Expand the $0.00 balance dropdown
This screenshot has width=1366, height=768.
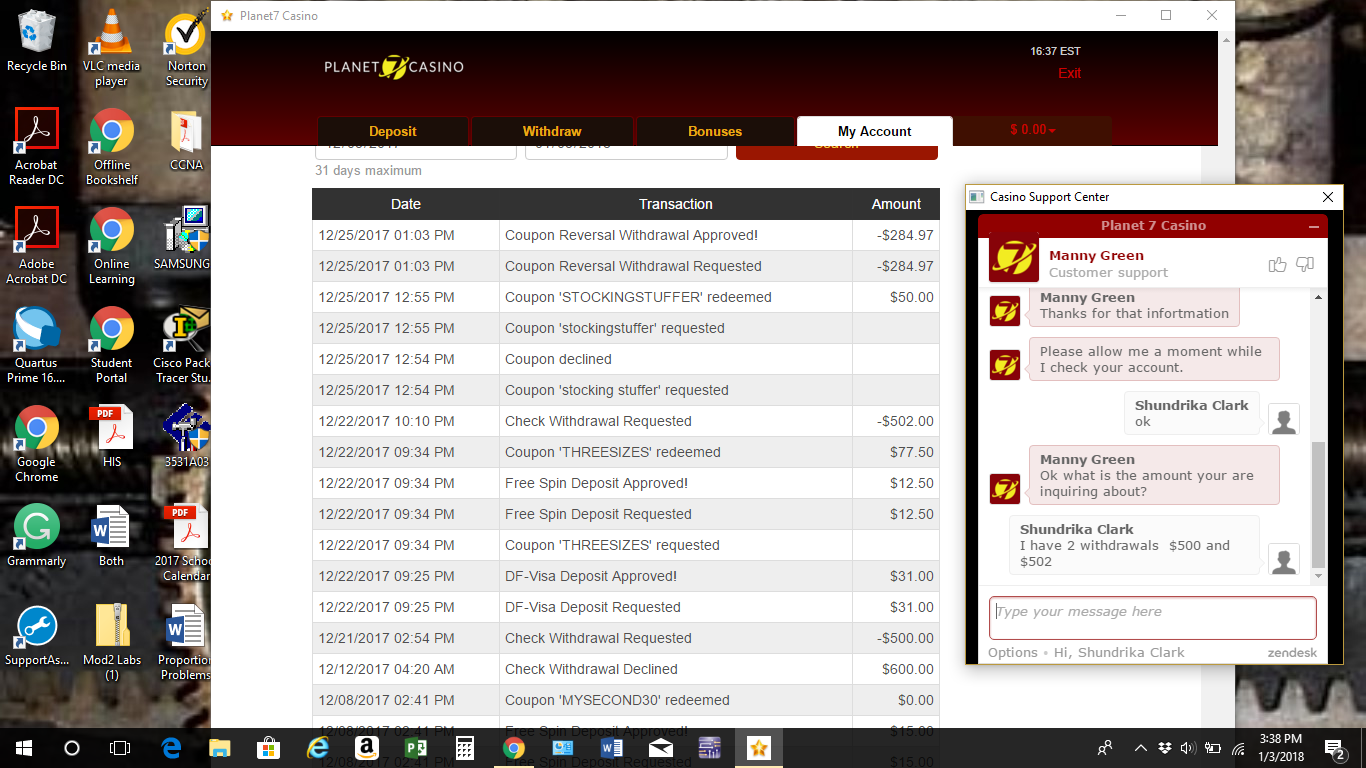[1033, 130]
